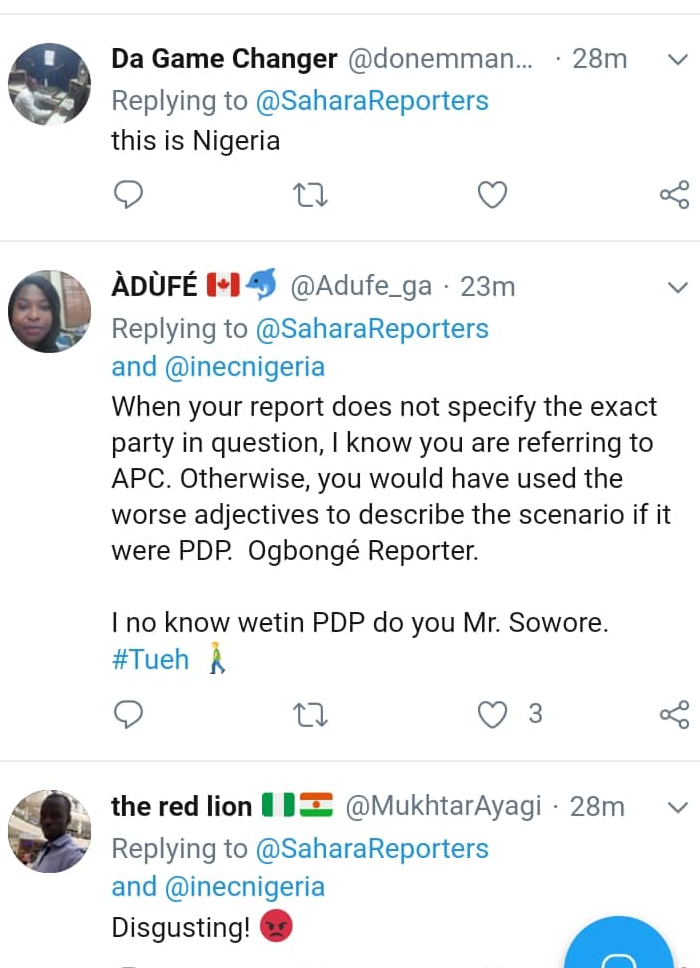The image size is (700, 968).
Task: Like the "this is Nigeria" tweet
Action: [x=492, y=194]
